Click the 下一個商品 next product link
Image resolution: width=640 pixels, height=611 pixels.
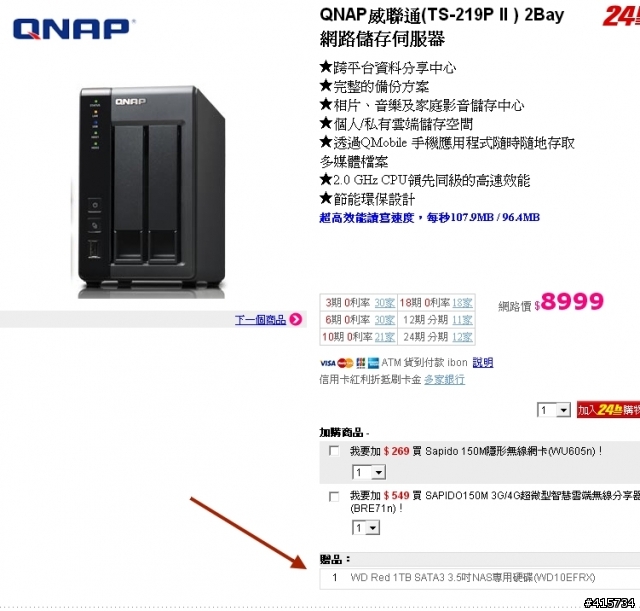(x=260, y=320)
